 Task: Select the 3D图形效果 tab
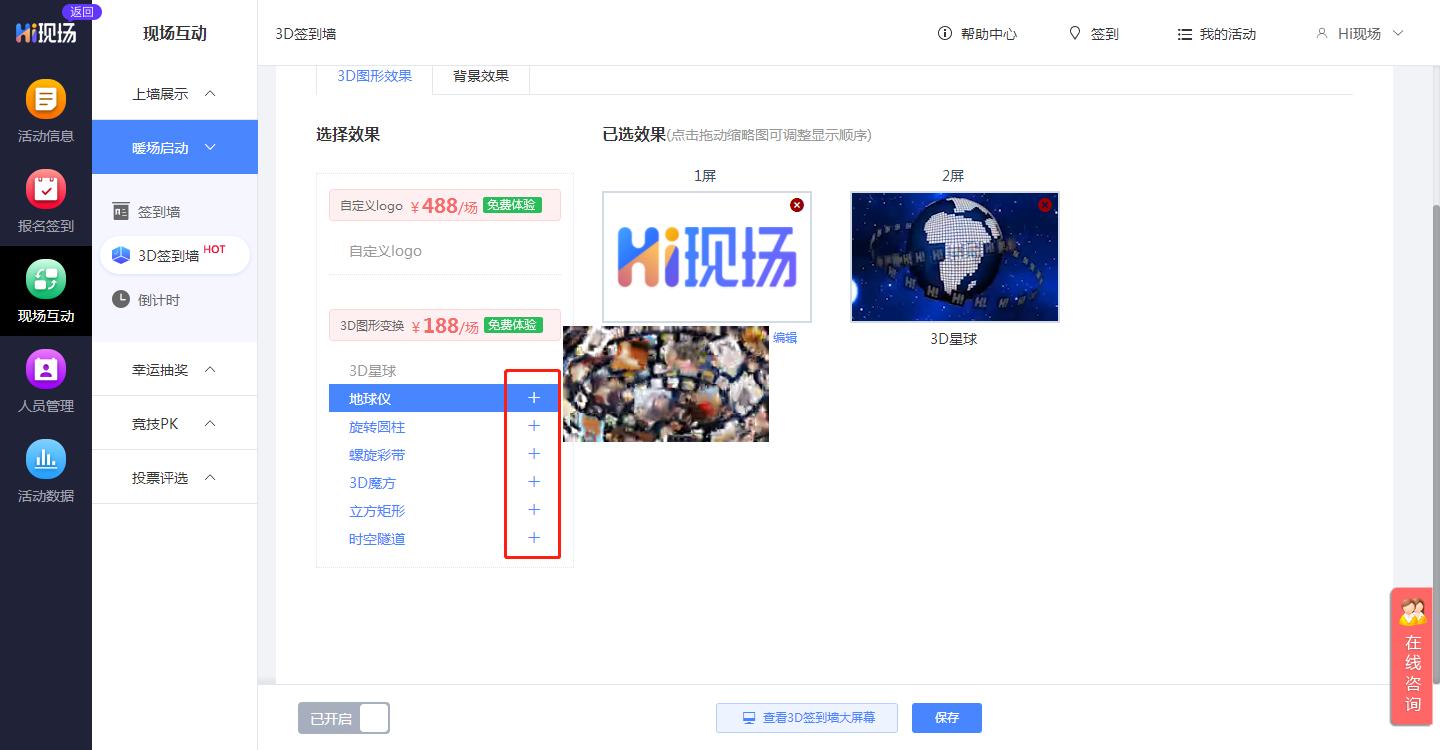pyautogui.click(x=374, y=75)
